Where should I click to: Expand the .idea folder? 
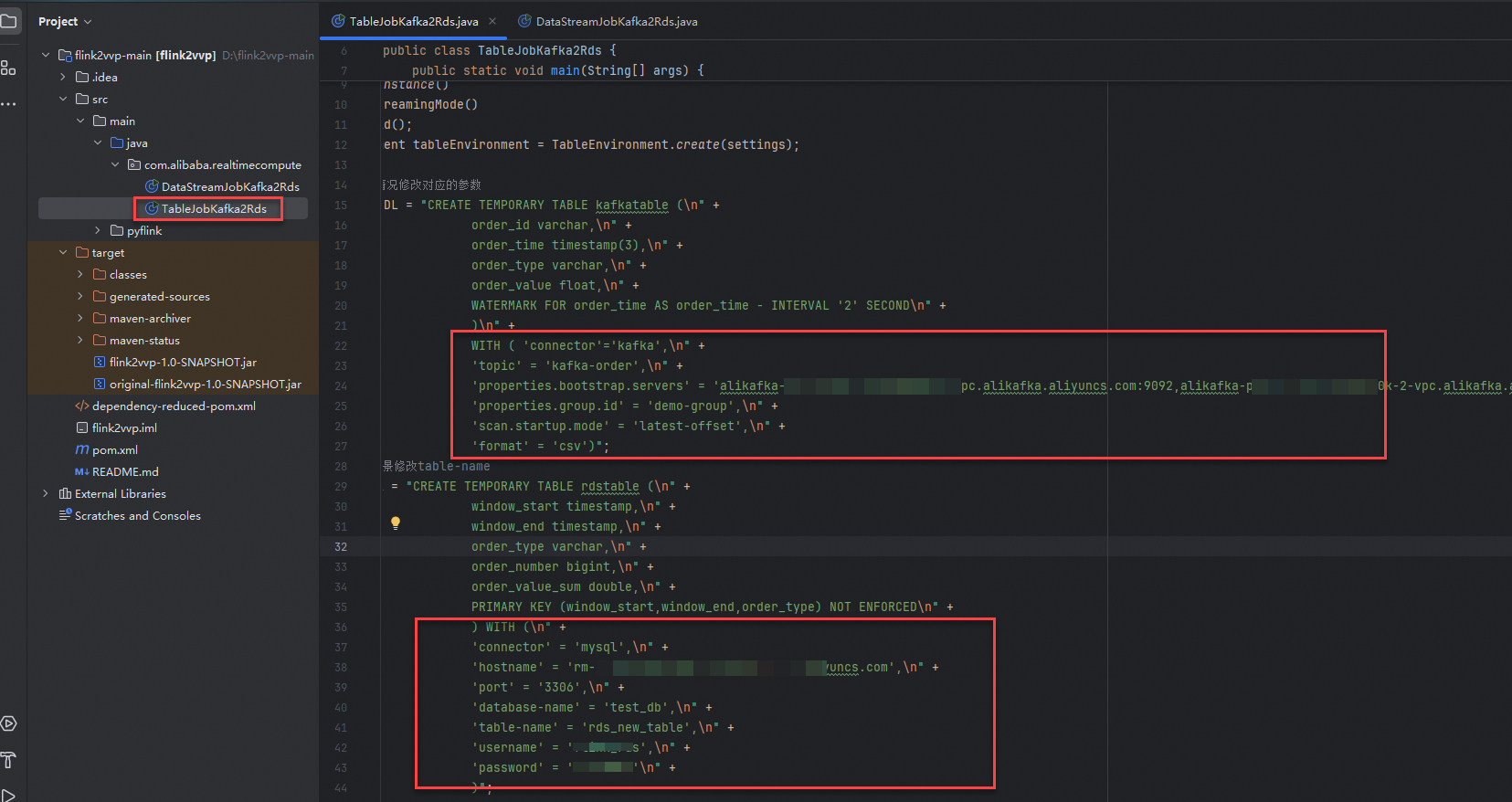(x=63, y=77)
